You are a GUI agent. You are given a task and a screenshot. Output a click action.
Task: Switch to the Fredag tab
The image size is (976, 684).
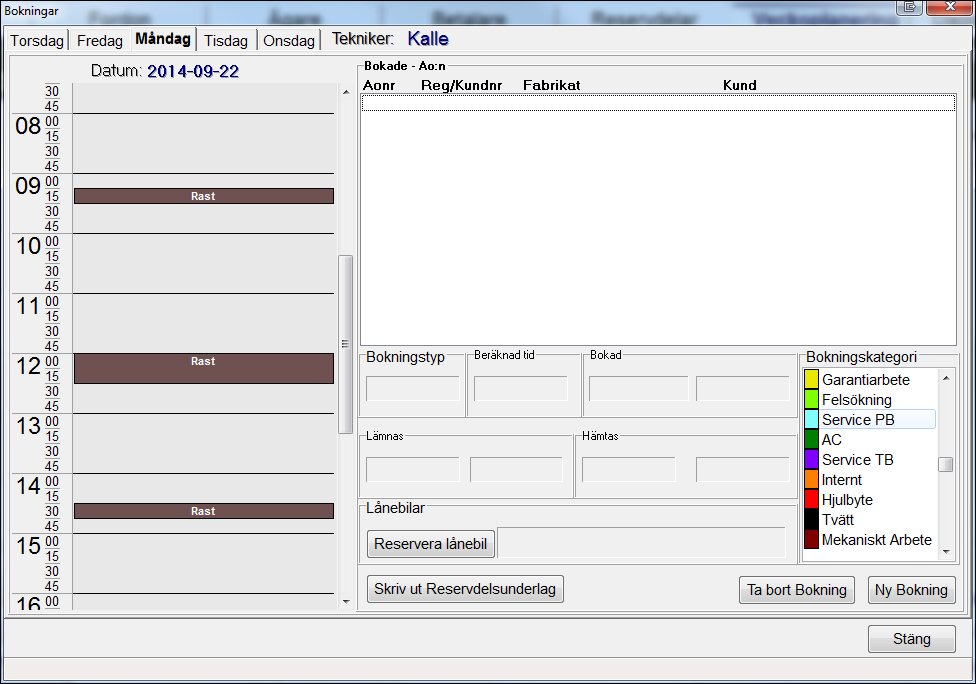pyautogui.click(x=100, y=40)
